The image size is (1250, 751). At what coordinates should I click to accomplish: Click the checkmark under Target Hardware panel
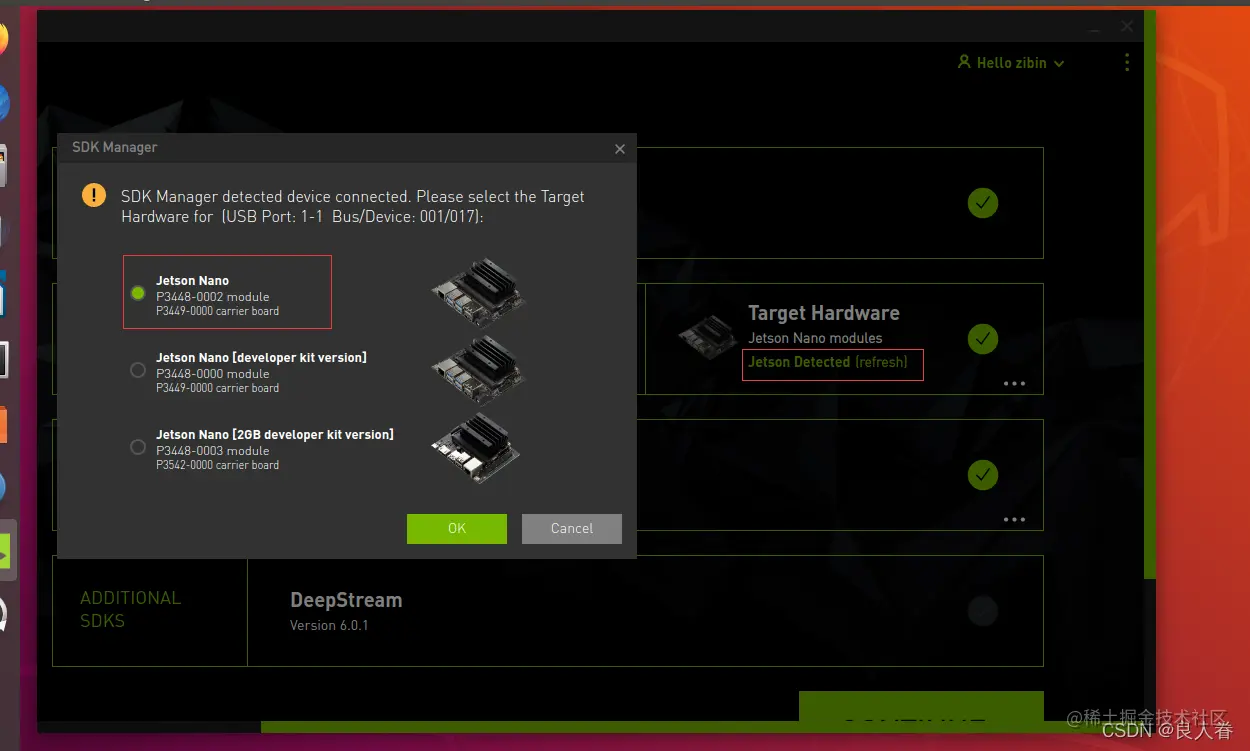pos(983,475)
